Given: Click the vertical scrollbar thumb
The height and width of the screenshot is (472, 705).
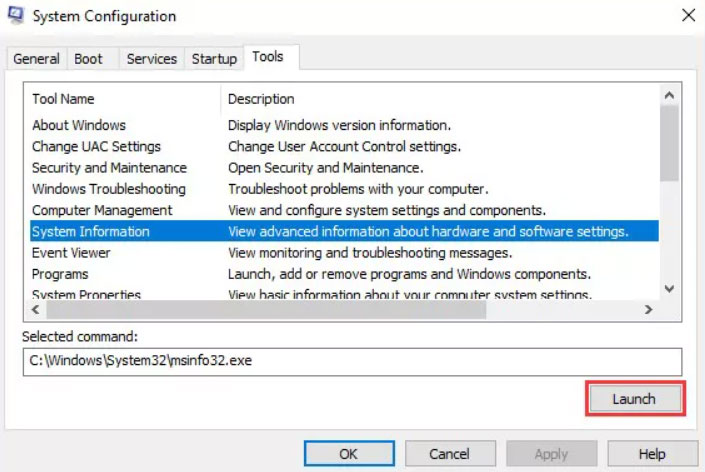Looking at the screenshot, I should pyautogui.click(x=669, y=143).
